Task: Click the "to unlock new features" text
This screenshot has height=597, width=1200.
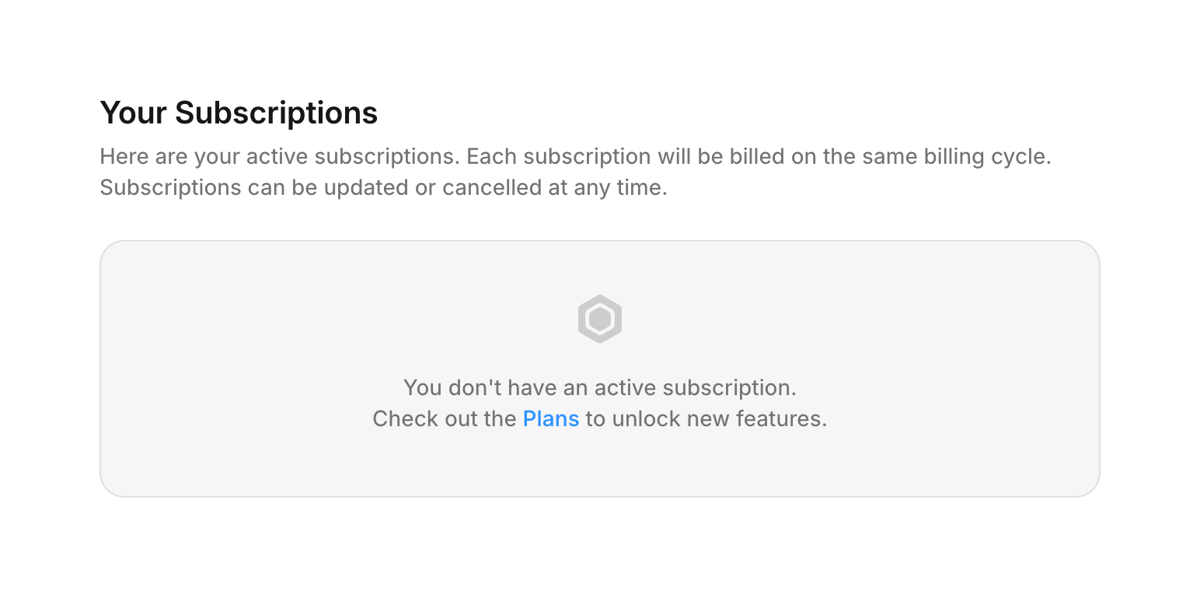Action: (x=706, y=419)
